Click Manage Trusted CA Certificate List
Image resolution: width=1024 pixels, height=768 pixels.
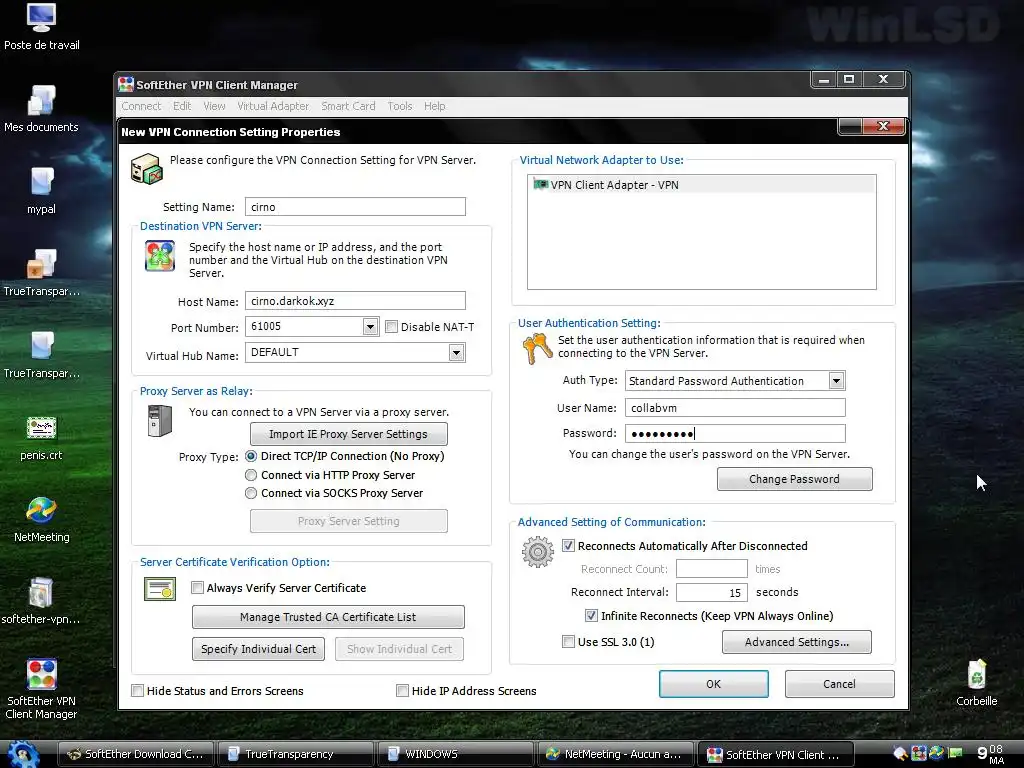pyautogui.click(x=328, y=616)
